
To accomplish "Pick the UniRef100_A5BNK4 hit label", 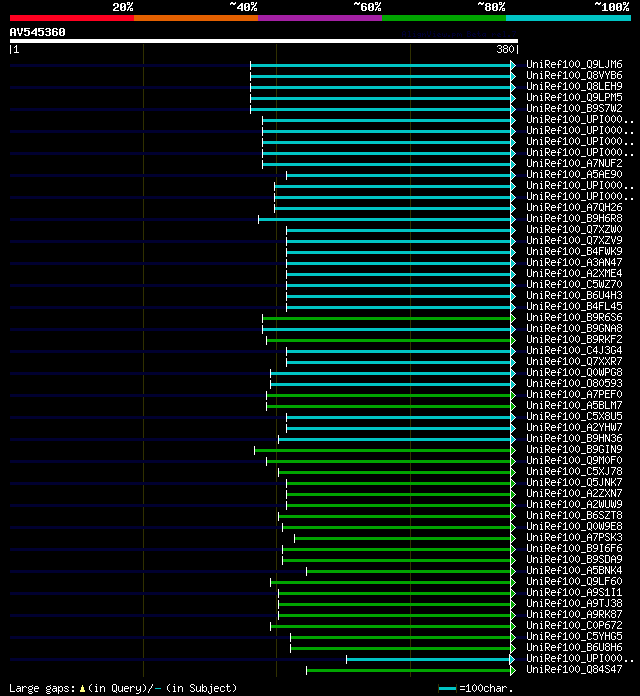I will [x=574, y=570].
